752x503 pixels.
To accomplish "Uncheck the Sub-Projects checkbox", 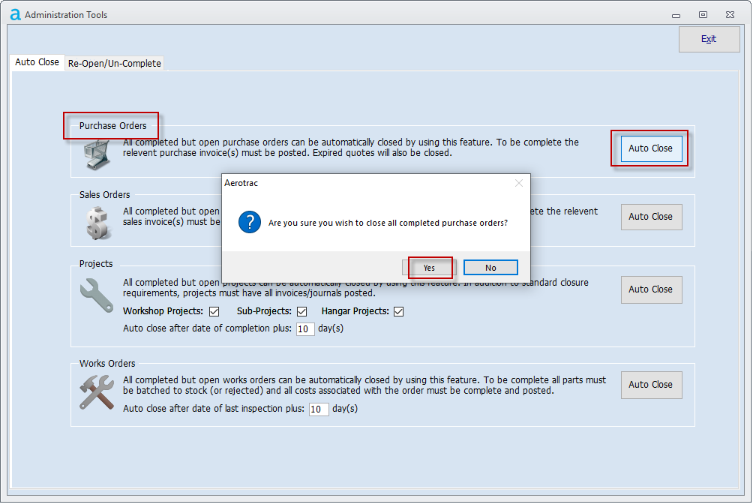I will pos(302,312).
